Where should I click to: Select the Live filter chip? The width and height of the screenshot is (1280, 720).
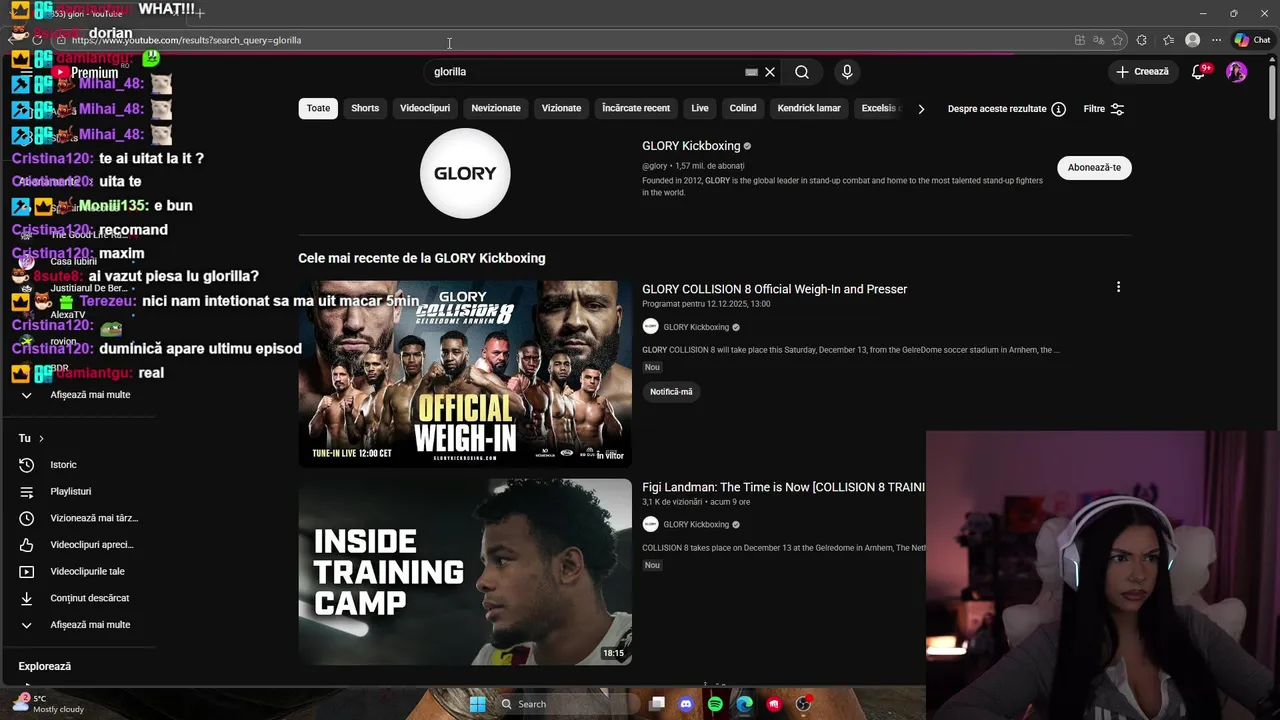(x=700, y=108)
